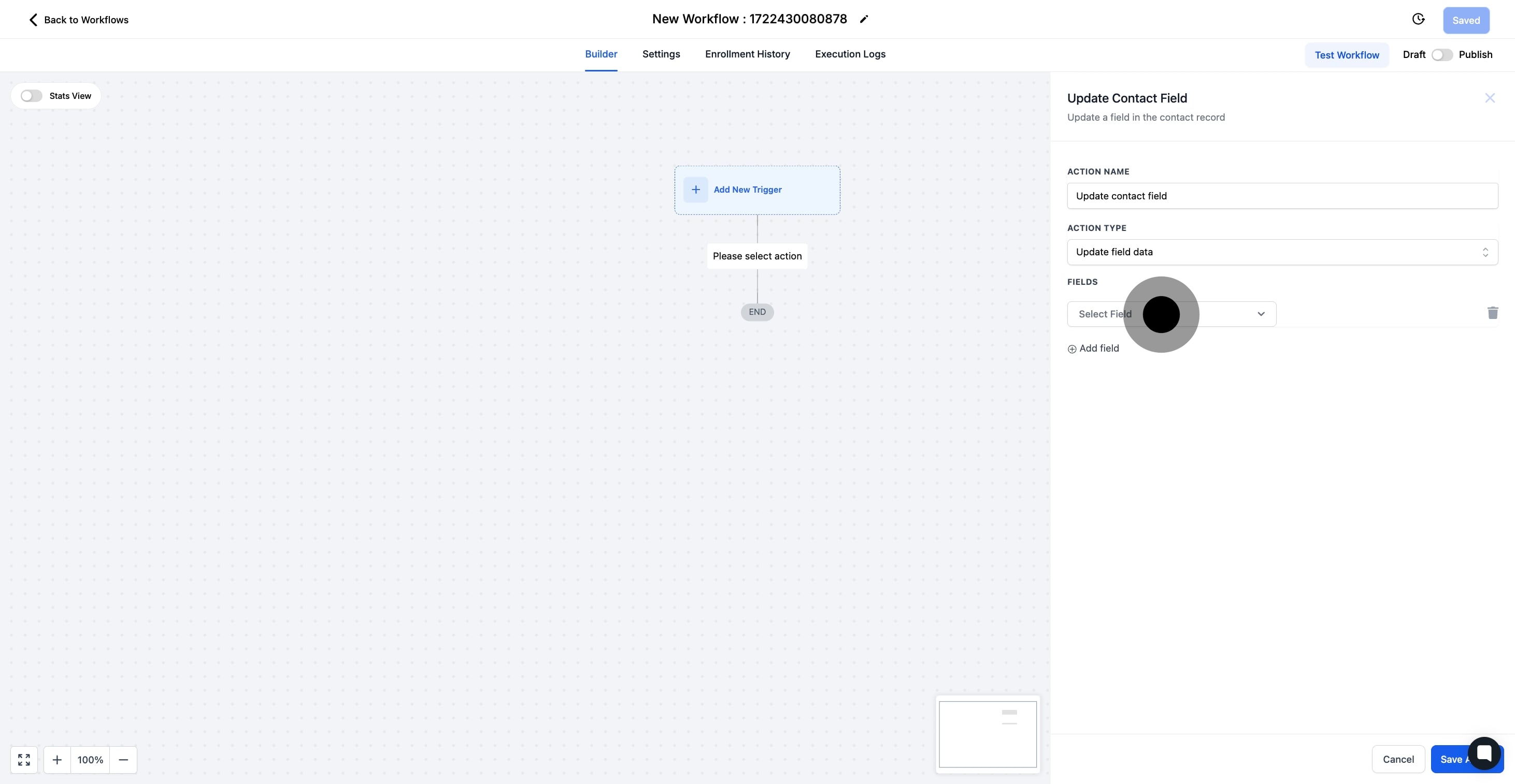
Task: Click the plus icon in Add New Trigger
Action: [695, 189]
